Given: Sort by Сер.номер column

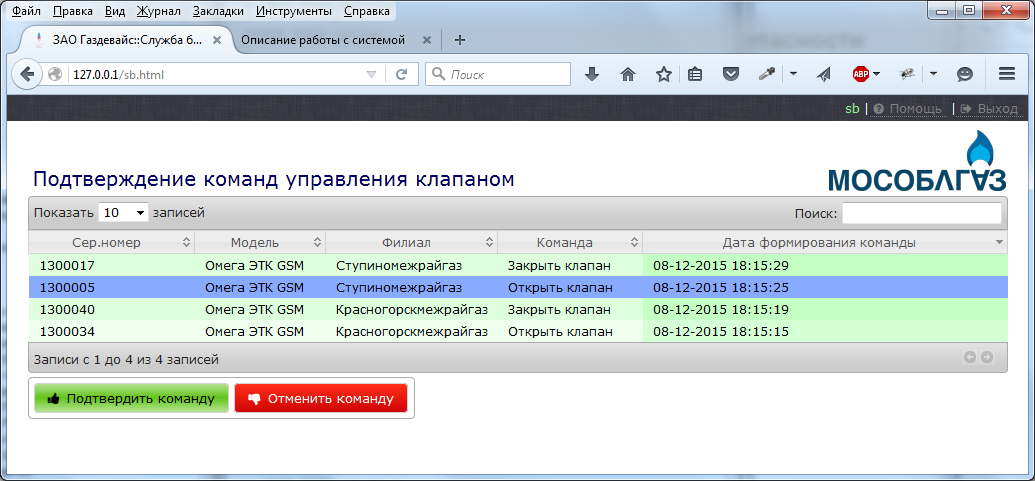Looking at the screenshot, I should point(112,242).
